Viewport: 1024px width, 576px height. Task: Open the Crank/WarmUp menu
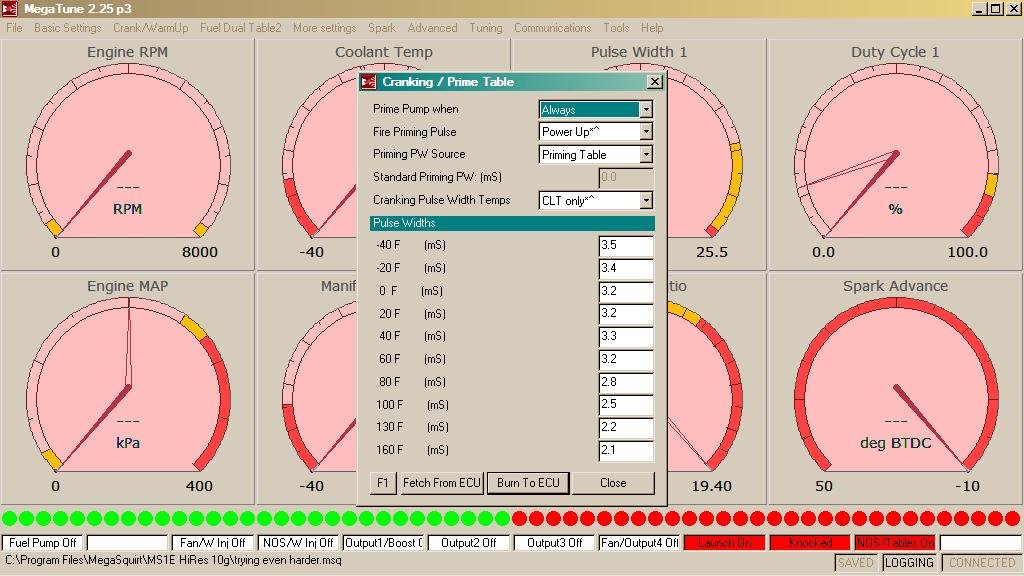(151, 28)
